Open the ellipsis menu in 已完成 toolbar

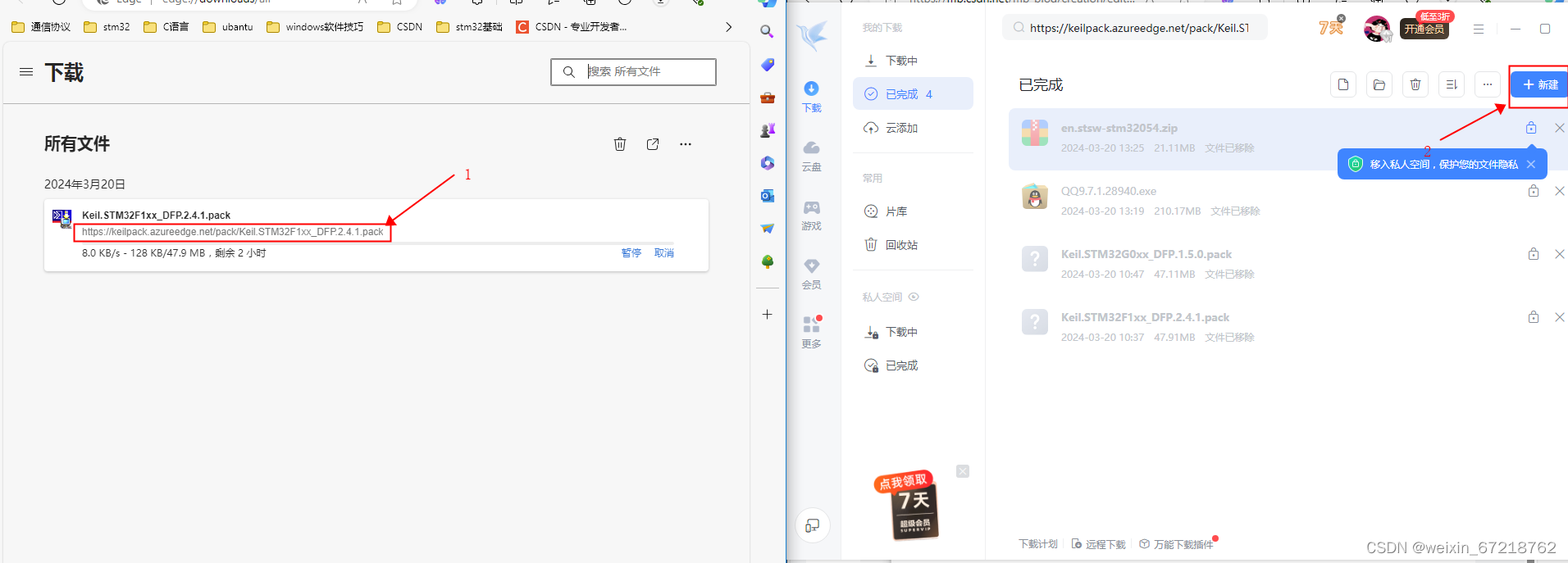1488,84
